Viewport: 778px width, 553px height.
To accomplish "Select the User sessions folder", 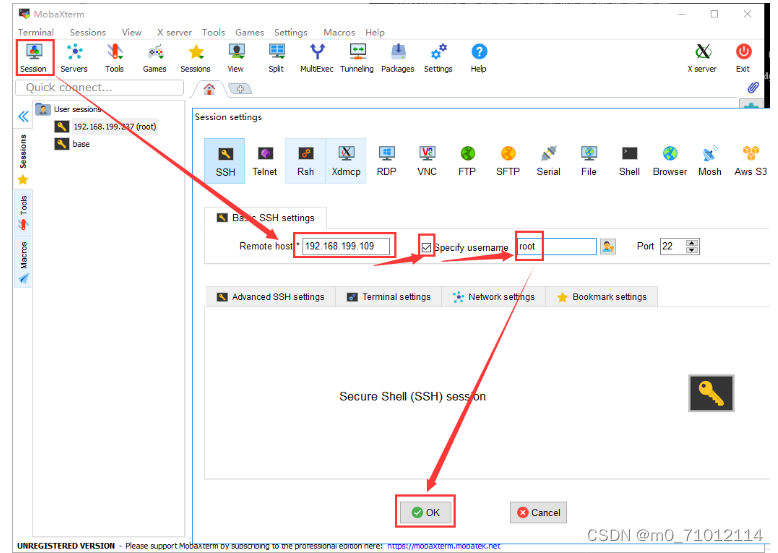I will (x=68, y=109).
